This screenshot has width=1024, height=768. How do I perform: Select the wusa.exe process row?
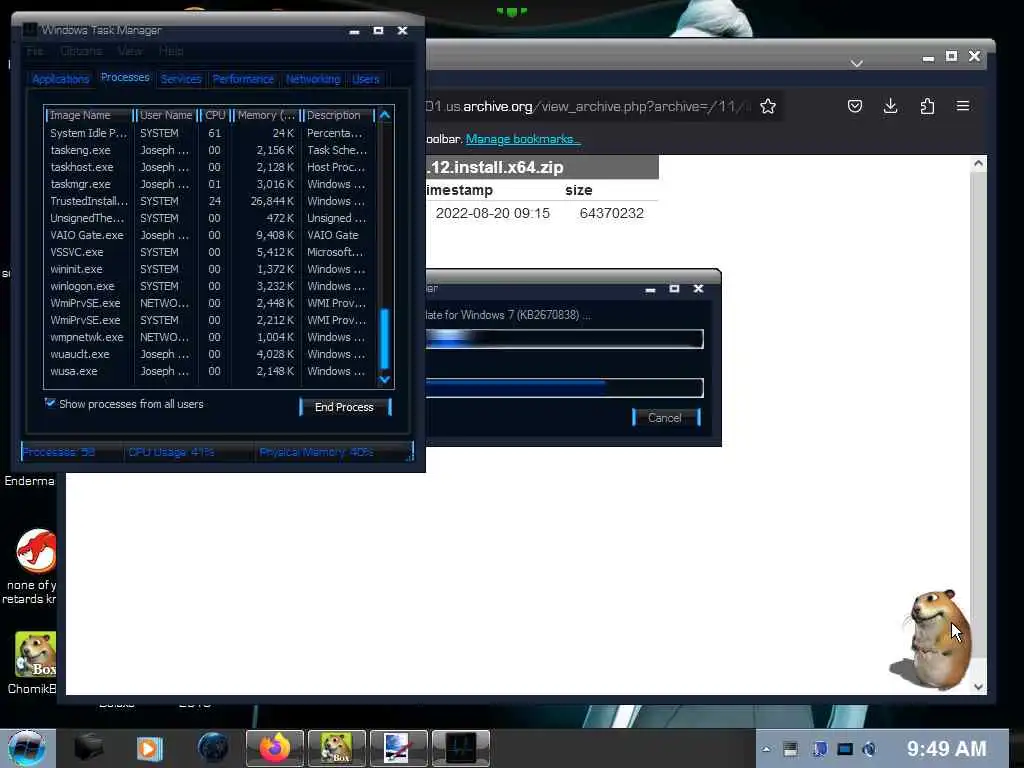210,371
